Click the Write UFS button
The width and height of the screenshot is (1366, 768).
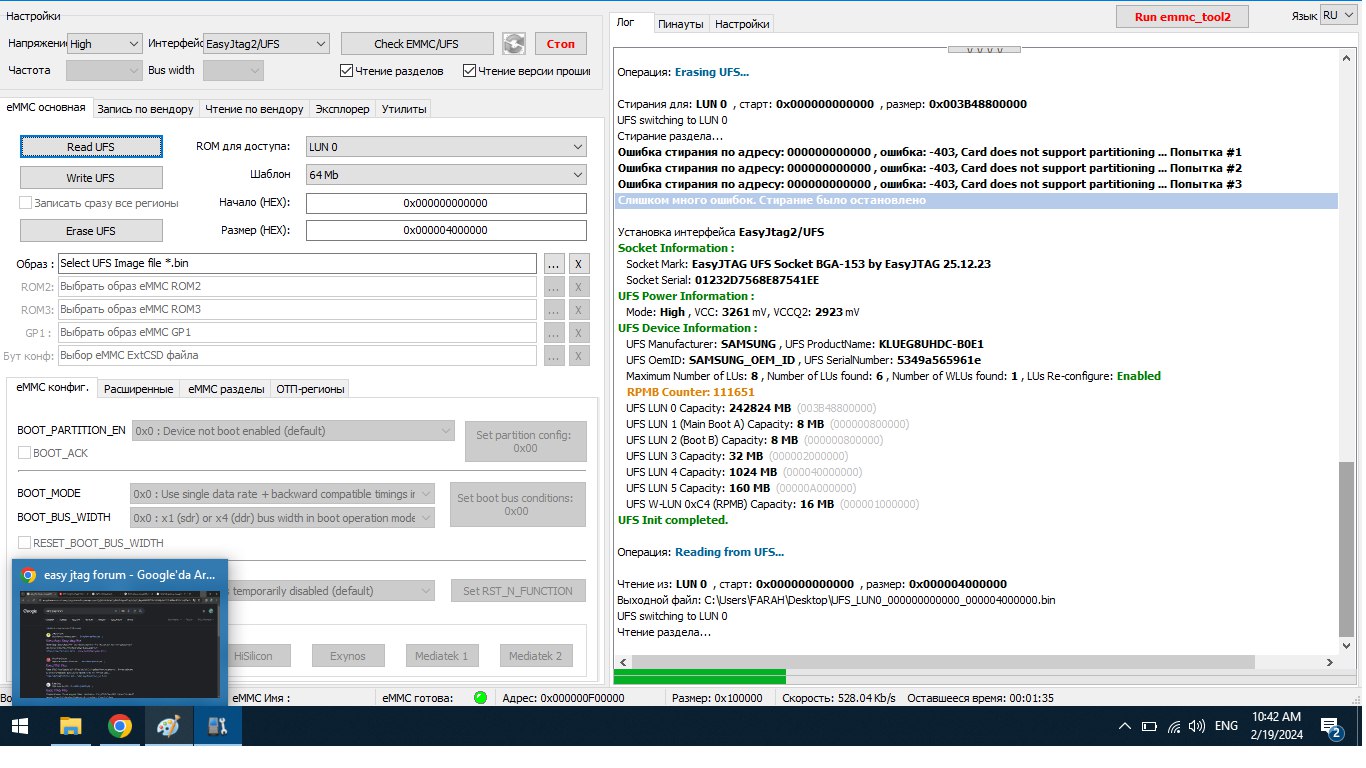click(91, 178)
